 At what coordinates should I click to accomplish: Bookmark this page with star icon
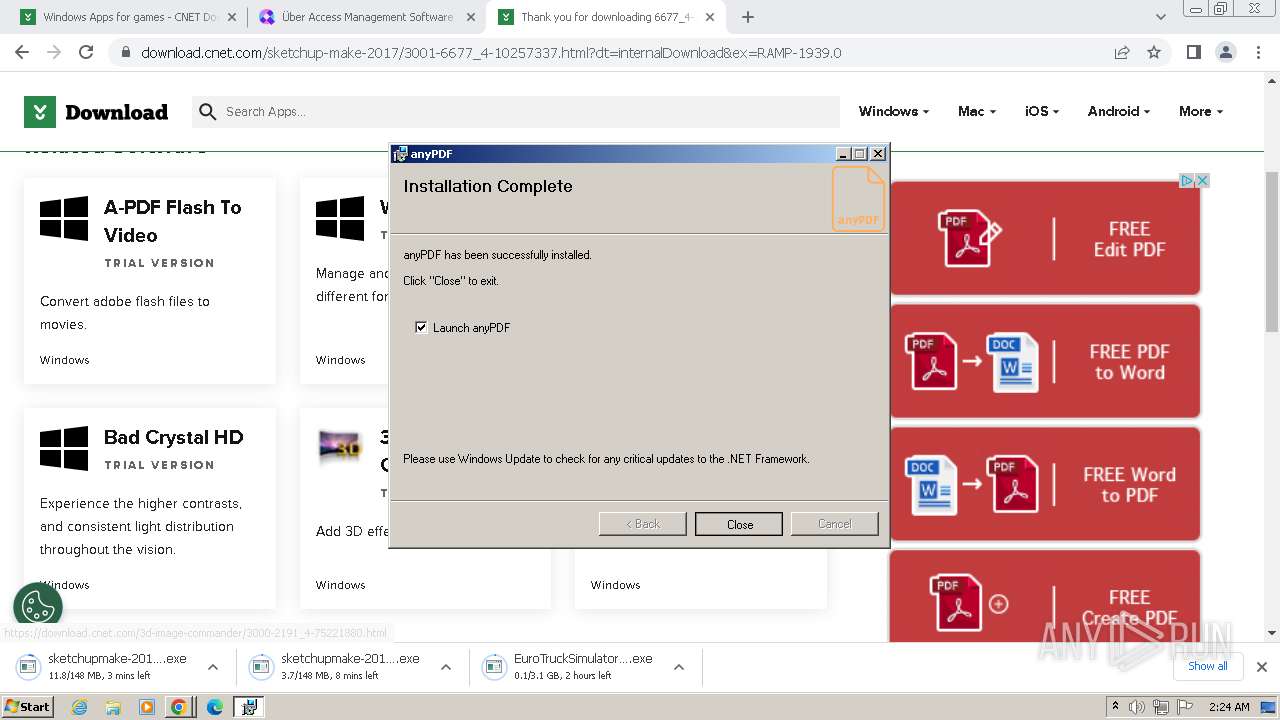point(1154,52)
